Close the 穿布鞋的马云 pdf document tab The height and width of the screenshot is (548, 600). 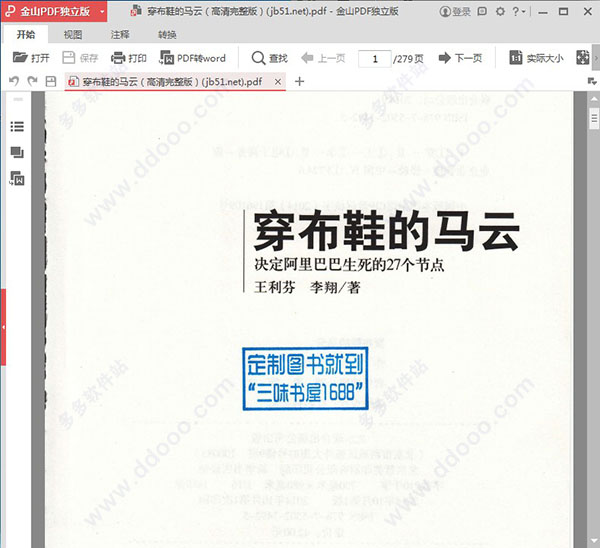point(278,82)
